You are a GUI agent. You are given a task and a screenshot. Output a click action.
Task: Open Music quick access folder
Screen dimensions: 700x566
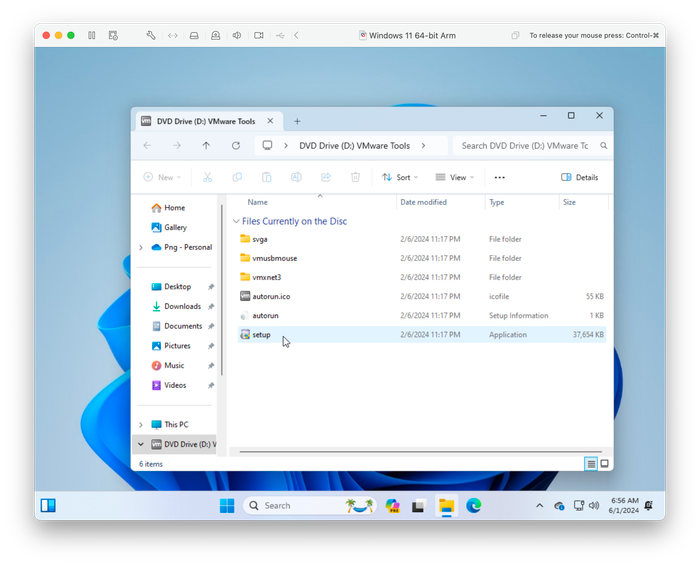click(174, 366)
